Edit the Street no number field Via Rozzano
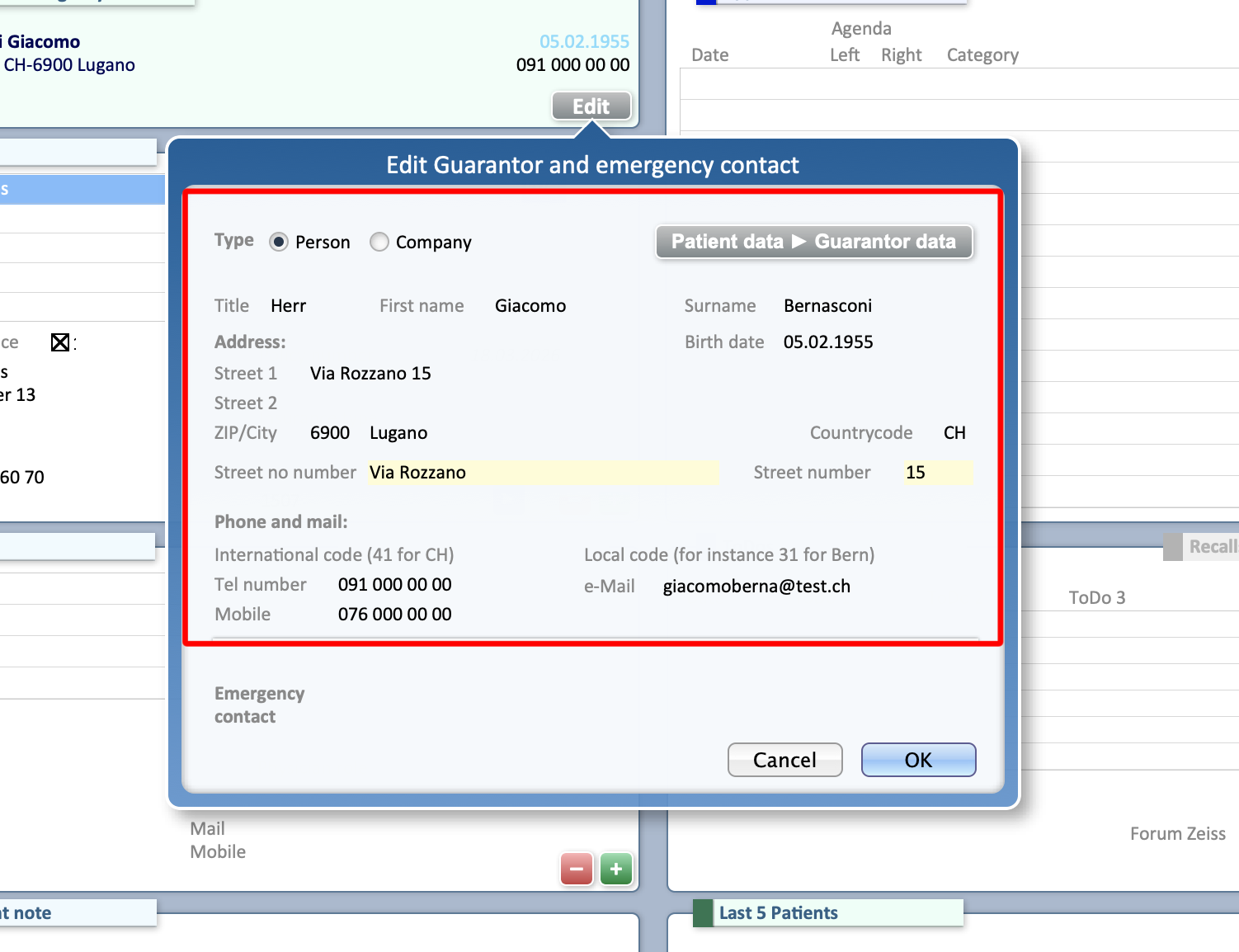The width and height of the screenshot is (1239, 952). point(543,473)
